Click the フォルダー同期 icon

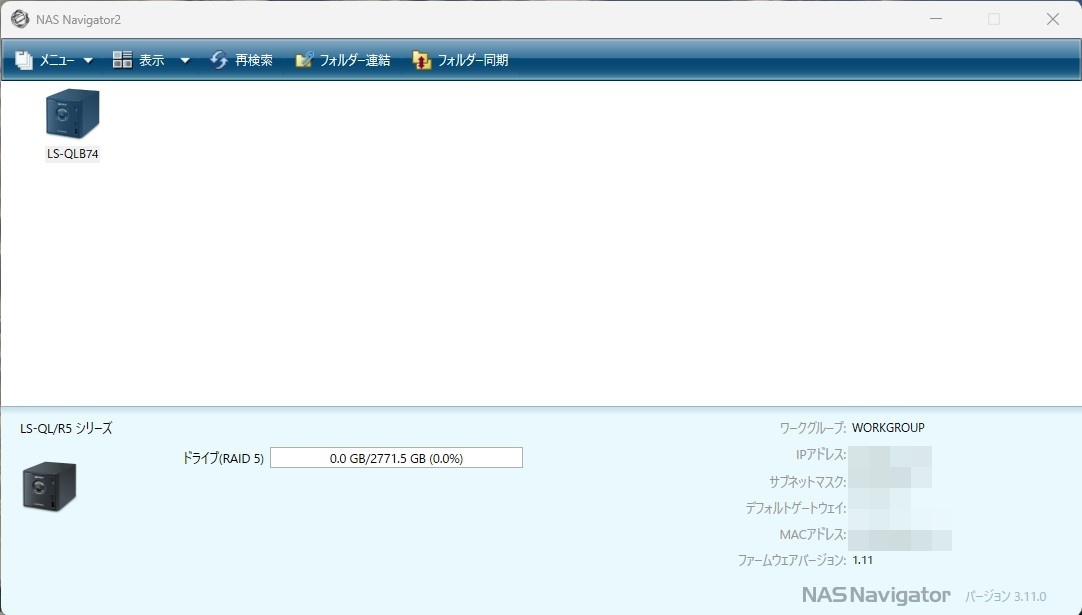(422, 60)
